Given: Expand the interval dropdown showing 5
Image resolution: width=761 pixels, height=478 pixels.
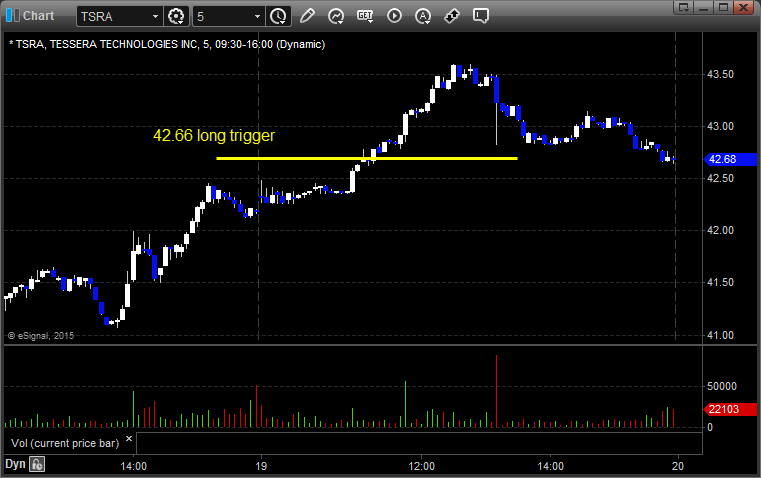Looking at the screenshot, I should click(257, 16).
